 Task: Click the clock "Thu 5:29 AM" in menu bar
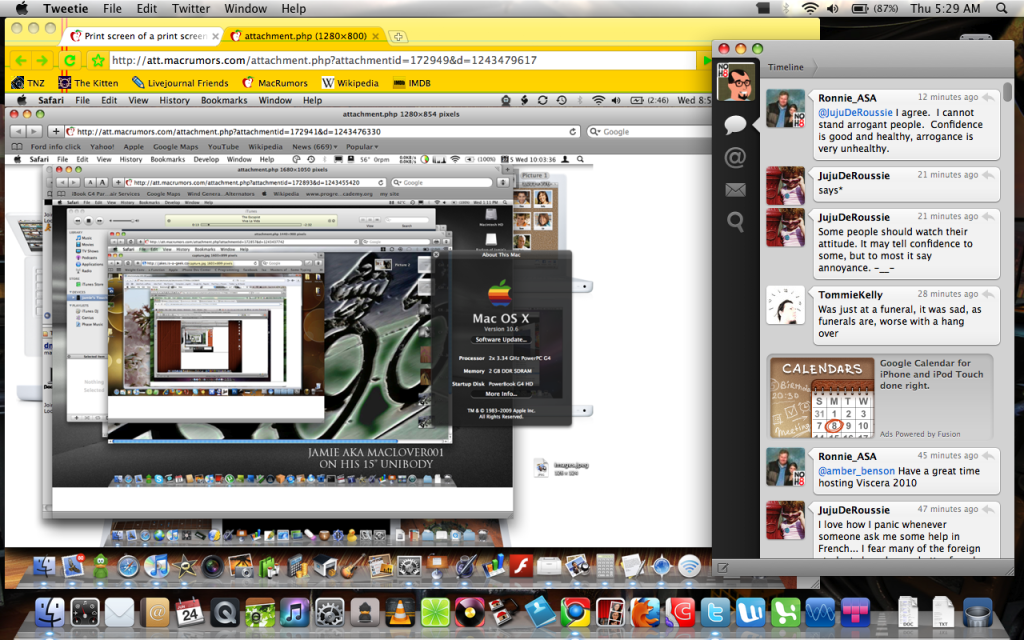point(945,8)
